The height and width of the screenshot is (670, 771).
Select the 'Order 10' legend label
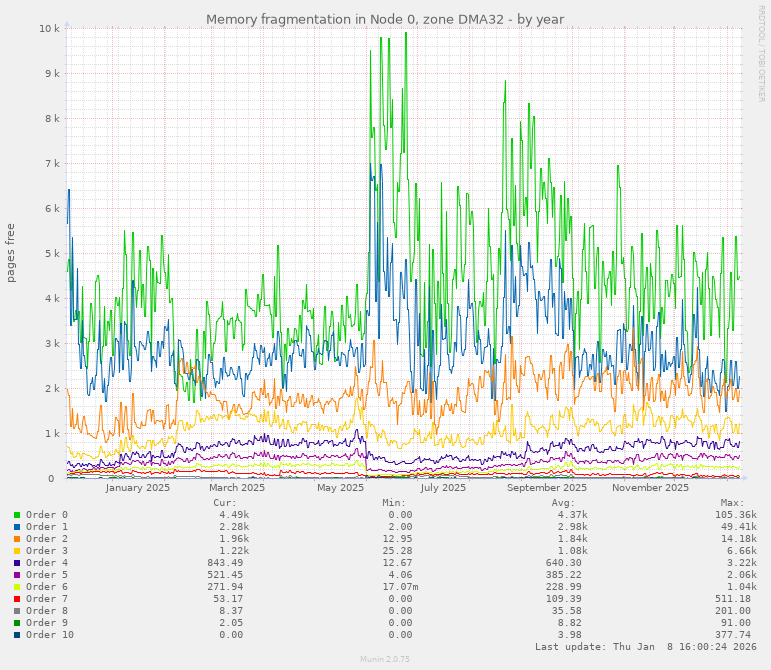pos(50,635)
